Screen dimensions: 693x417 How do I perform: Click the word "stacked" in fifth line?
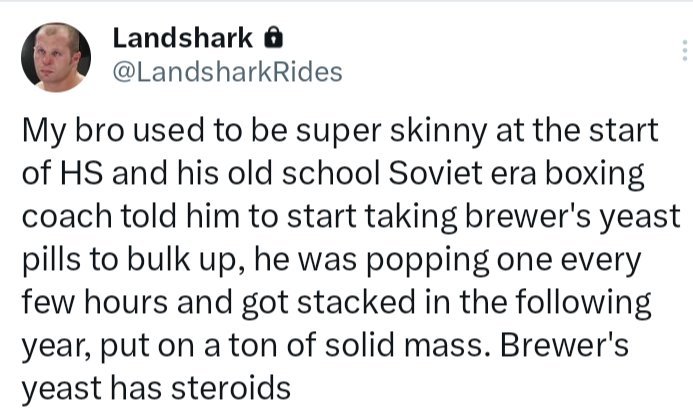point(356,302)
